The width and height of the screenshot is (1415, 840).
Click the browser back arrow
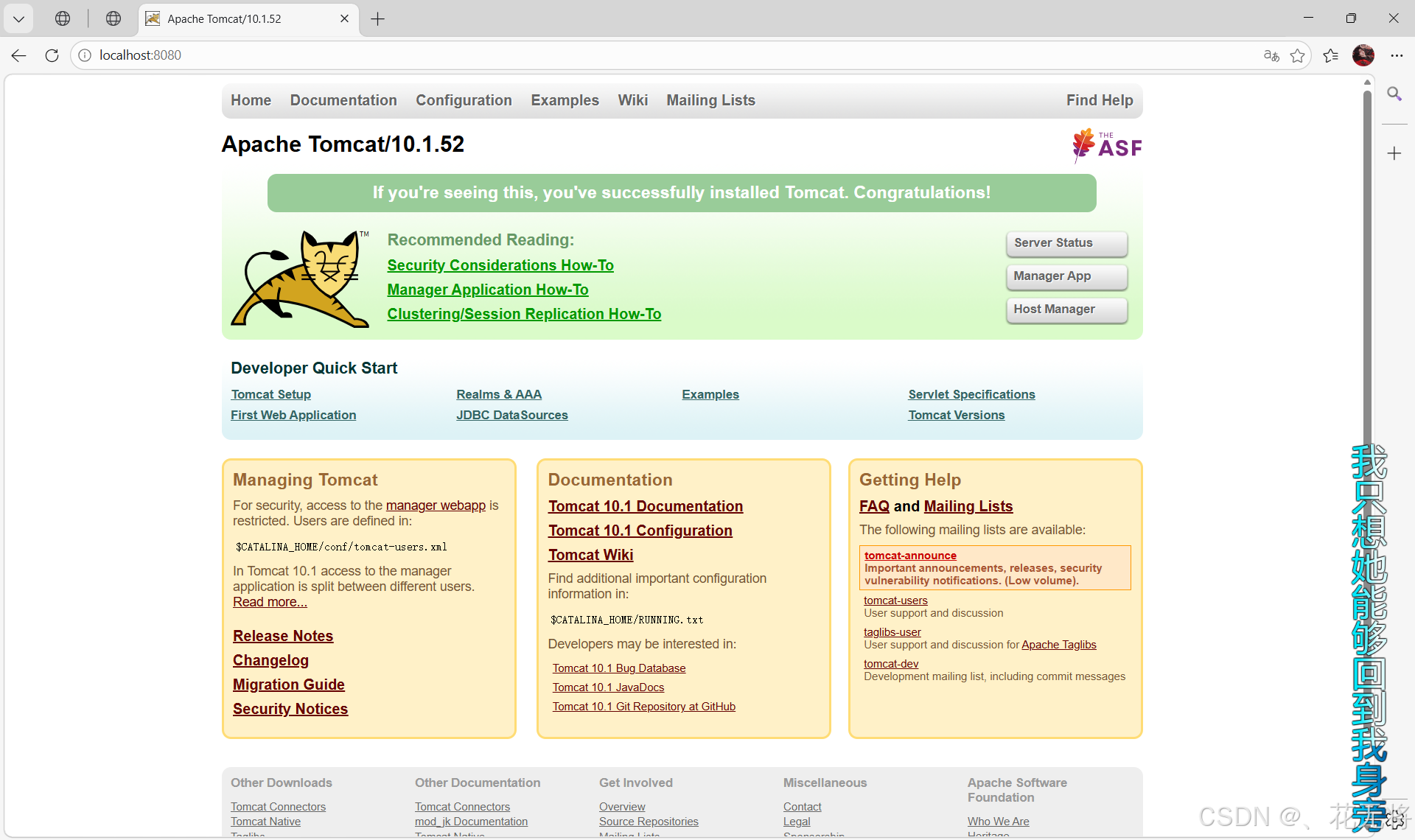[x=19, y=55]
